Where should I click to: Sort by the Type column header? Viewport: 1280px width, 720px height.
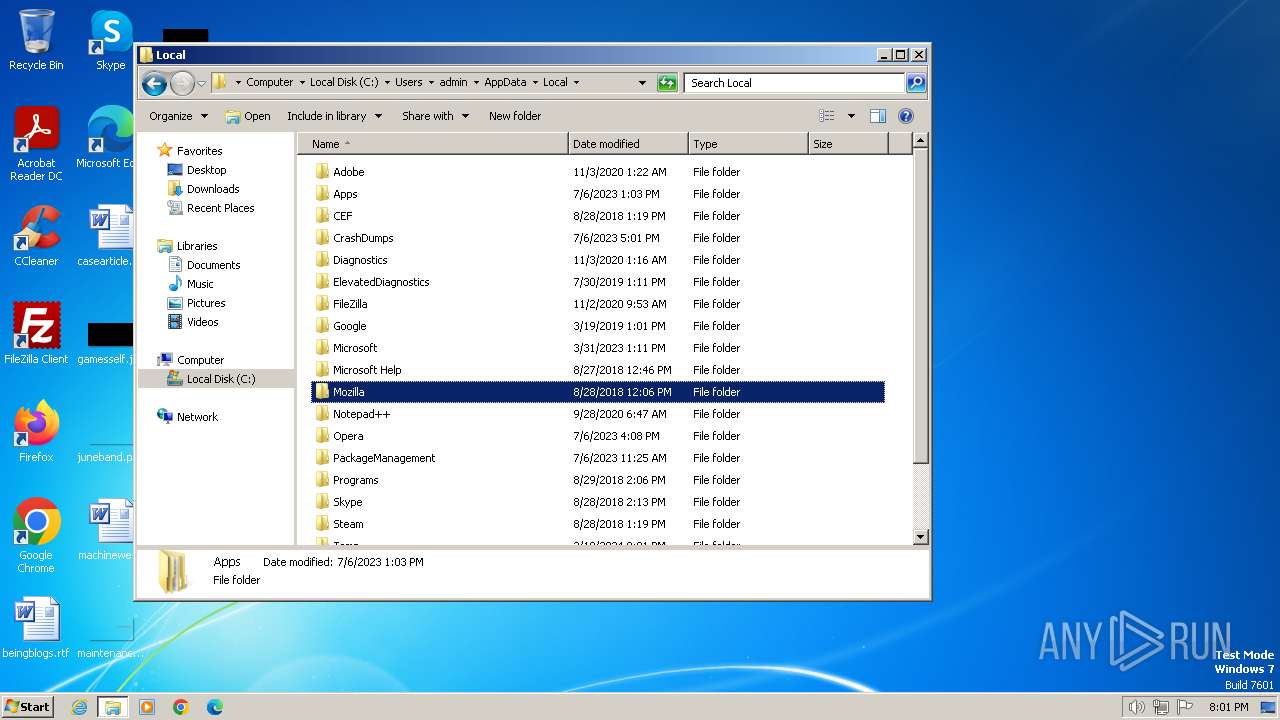748,144
